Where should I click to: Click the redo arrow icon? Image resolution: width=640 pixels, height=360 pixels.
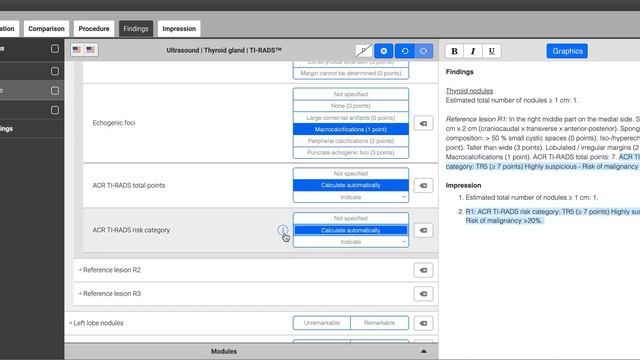(424, 51)
